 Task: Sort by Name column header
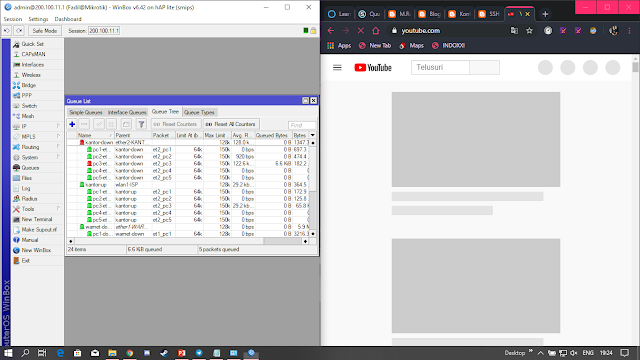[x=95, y=135]
